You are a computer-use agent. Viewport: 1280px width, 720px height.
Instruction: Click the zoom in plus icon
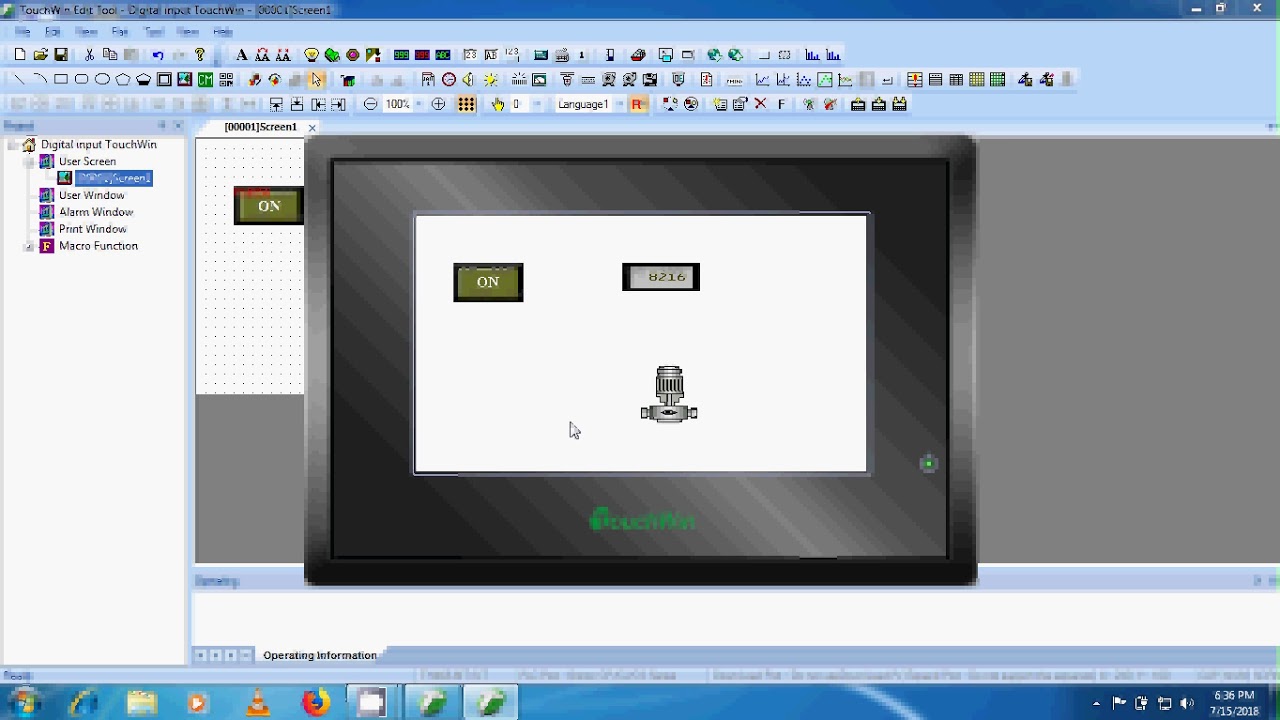click(438, 104)
